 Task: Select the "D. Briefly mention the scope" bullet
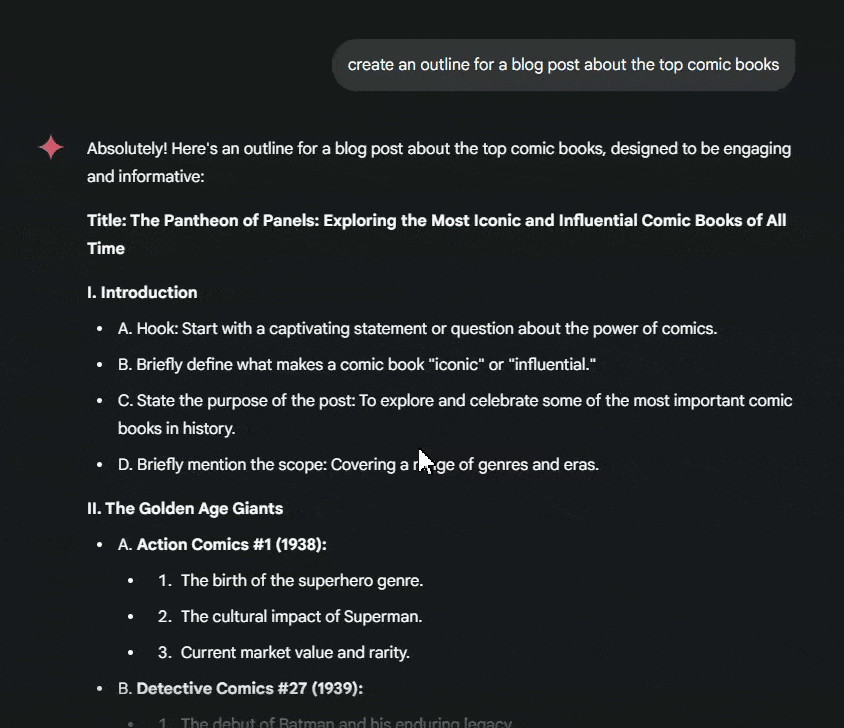pos(358,465)
